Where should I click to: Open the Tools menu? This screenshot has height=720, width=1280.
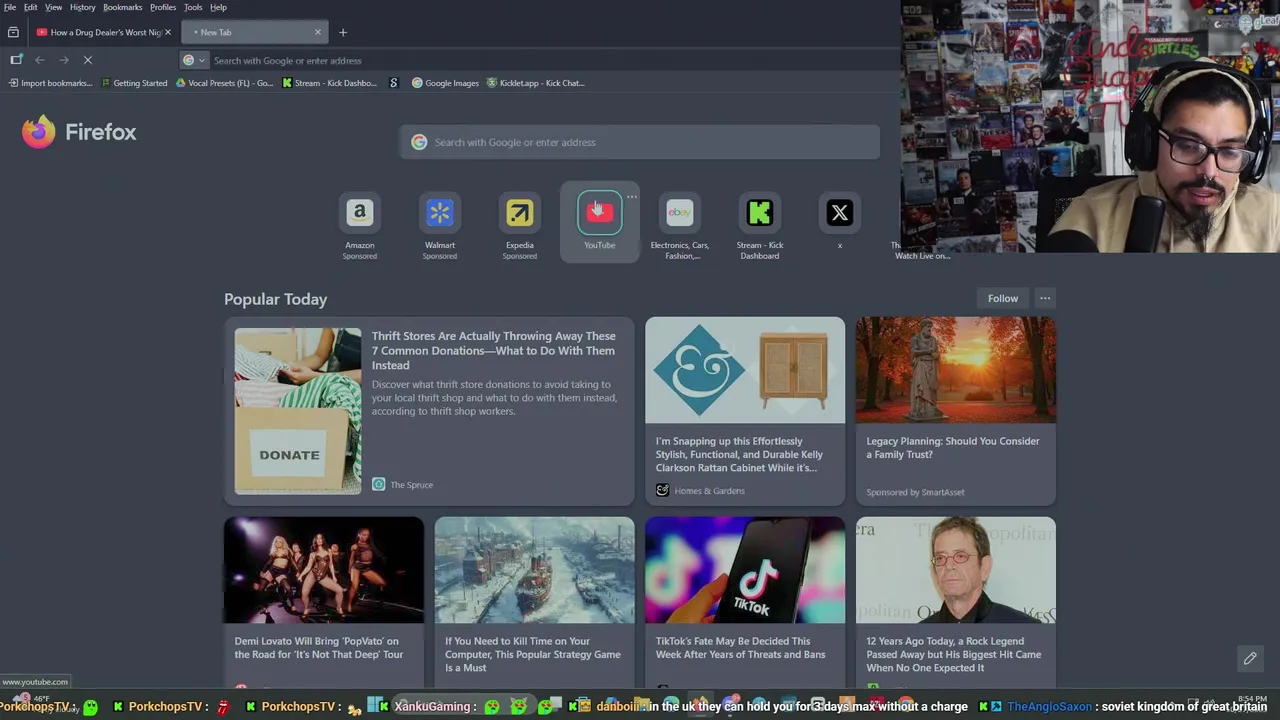point(193,7)
